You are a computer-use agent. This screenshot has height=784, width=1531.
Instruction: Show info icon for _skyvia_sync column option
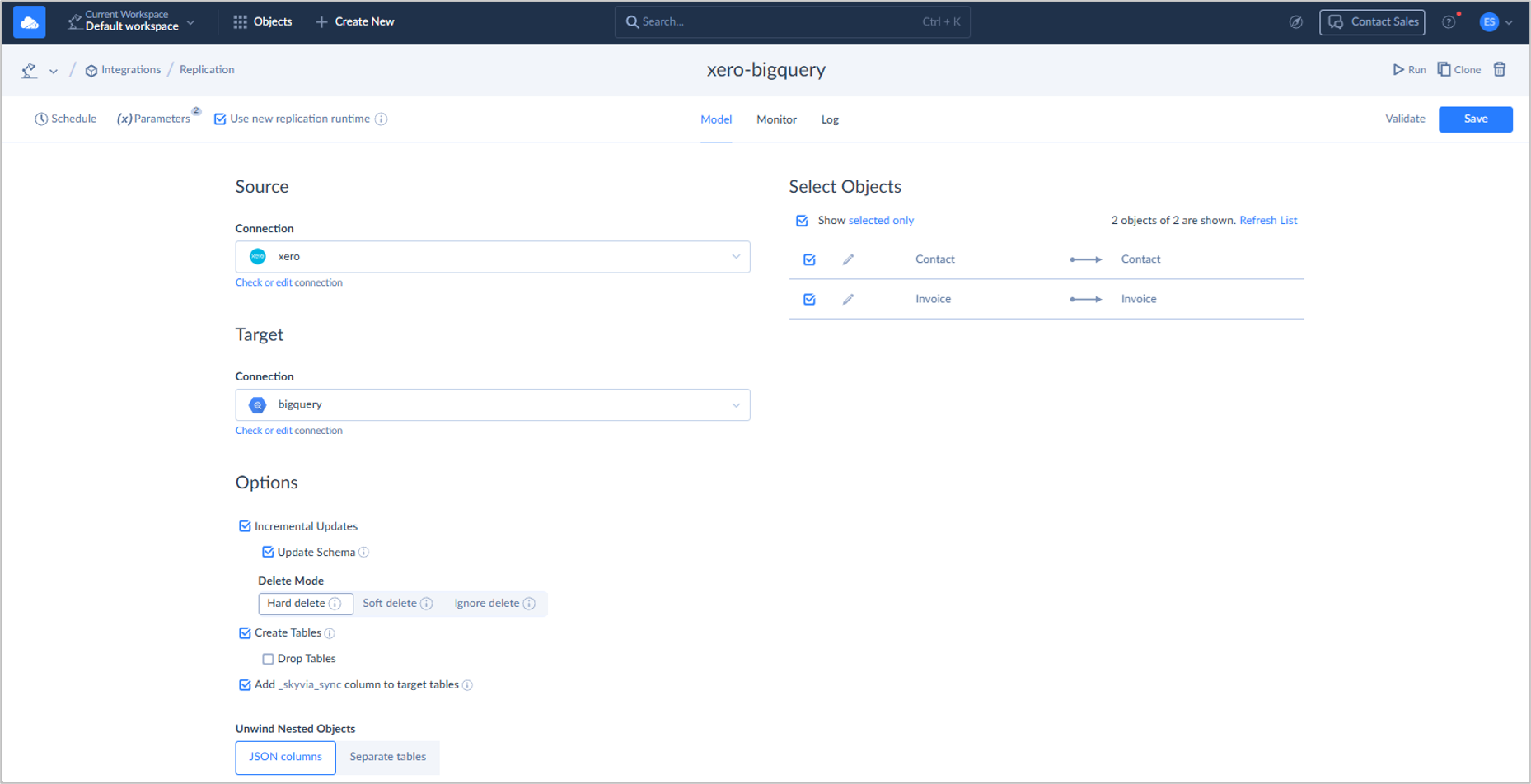pyautogui.click(x=467, y=685)
